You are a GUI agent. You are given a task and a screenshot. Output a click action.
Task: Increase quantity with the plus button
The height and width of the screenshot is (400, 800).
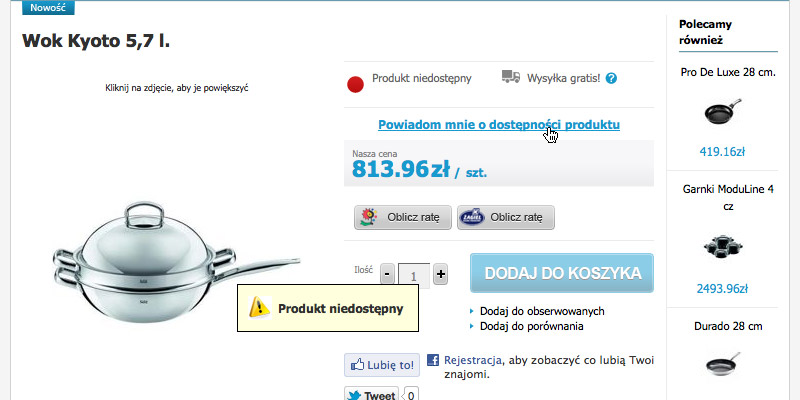pos(441,274)
